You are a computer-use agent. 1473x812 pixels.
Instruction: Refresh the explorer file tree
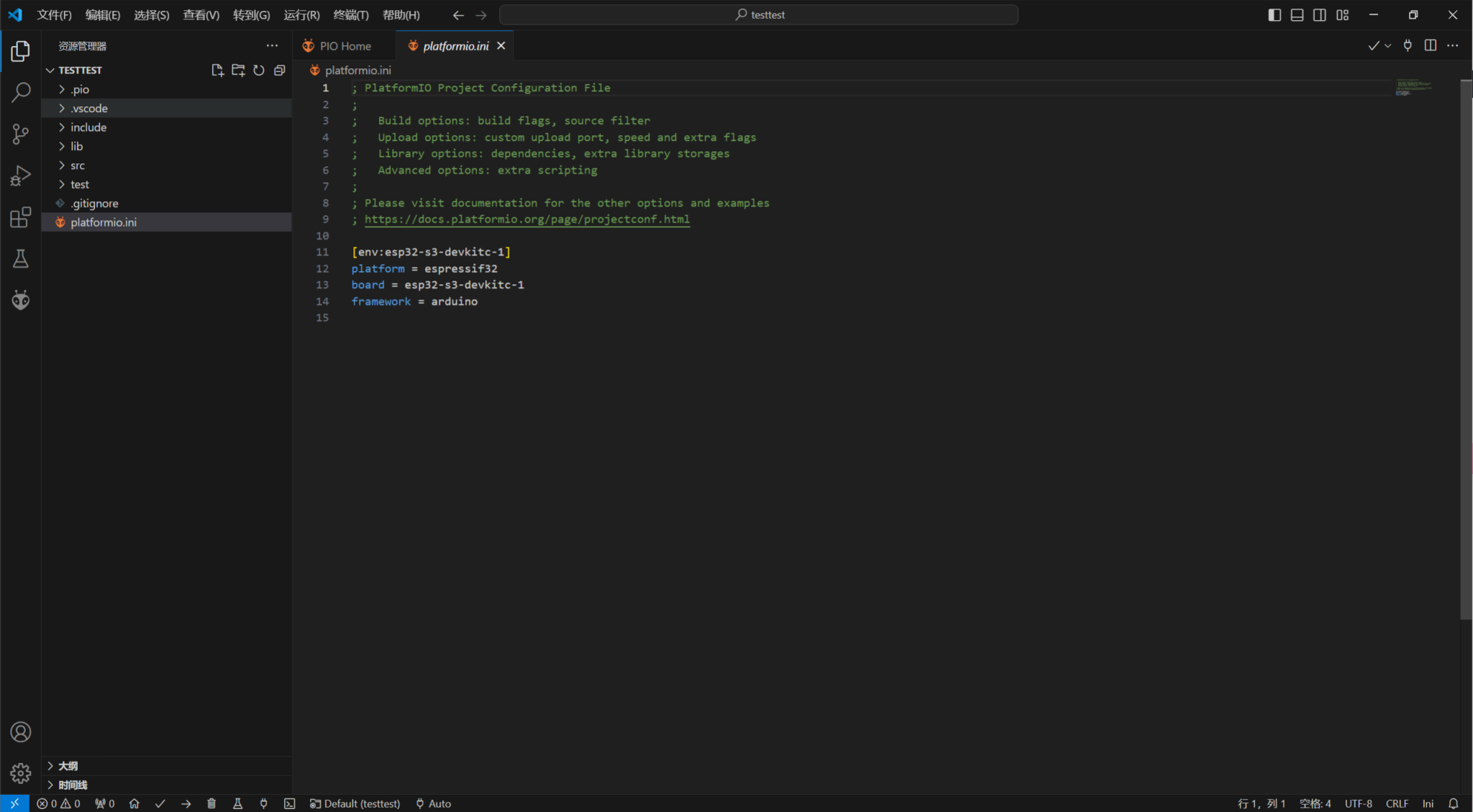[x=259, y=70]
